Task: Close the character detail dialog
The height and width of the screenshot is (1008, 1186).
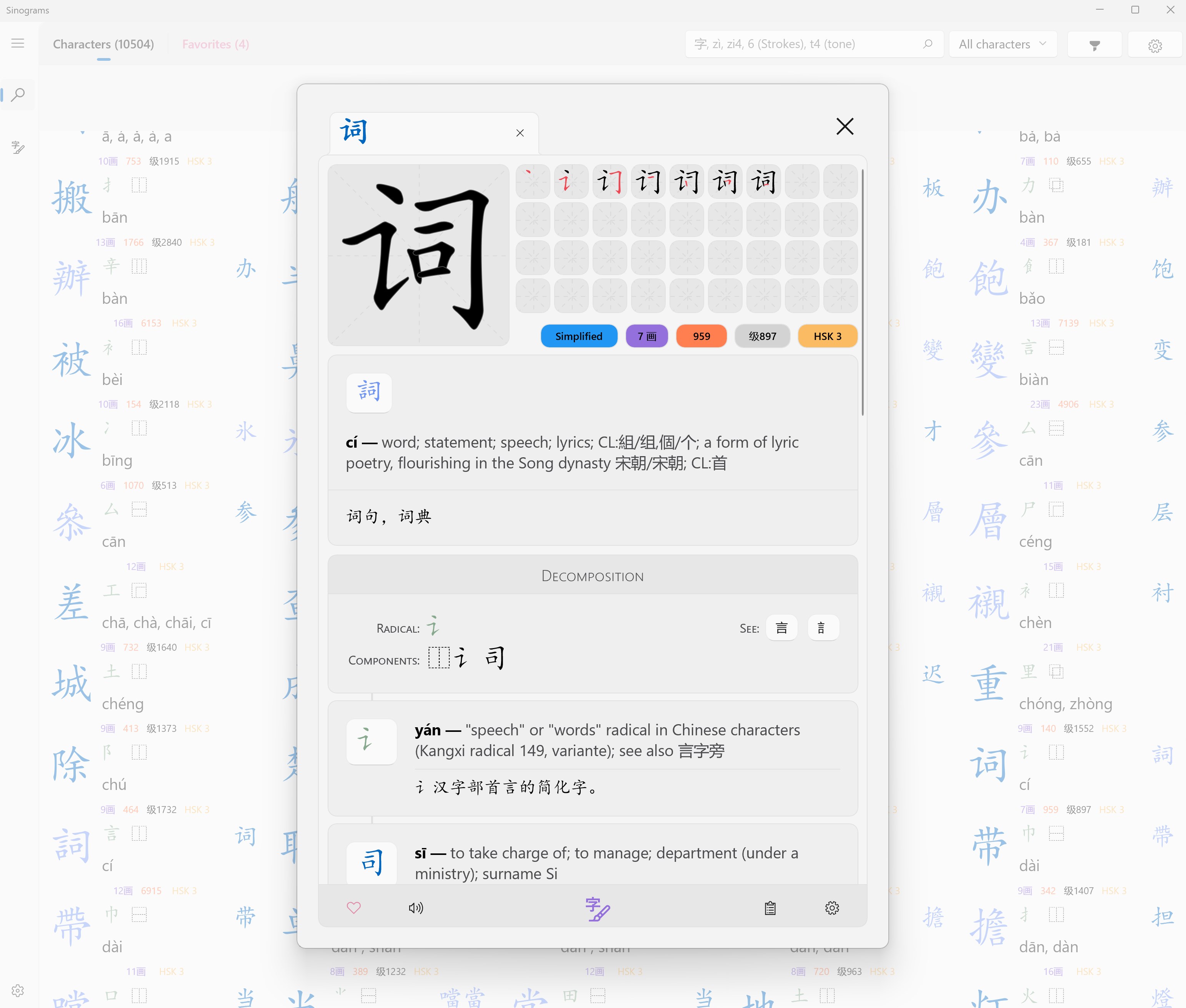Action: pyautogui.click(x=845, y=126)
